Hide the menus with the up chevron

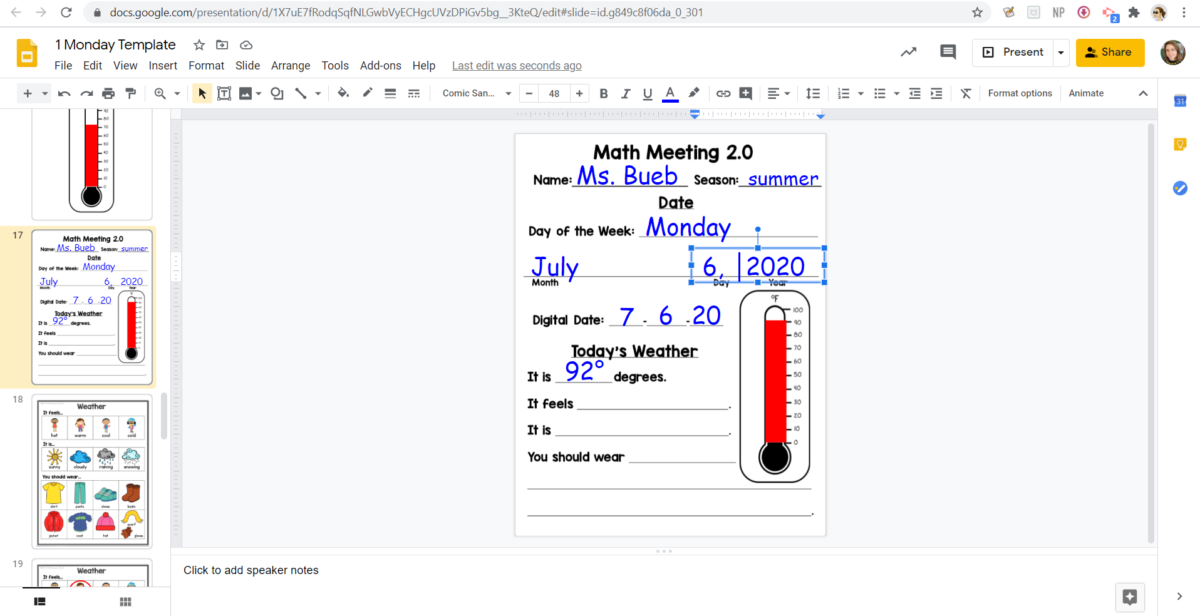pyautogui.click(x=1143, y=93)
